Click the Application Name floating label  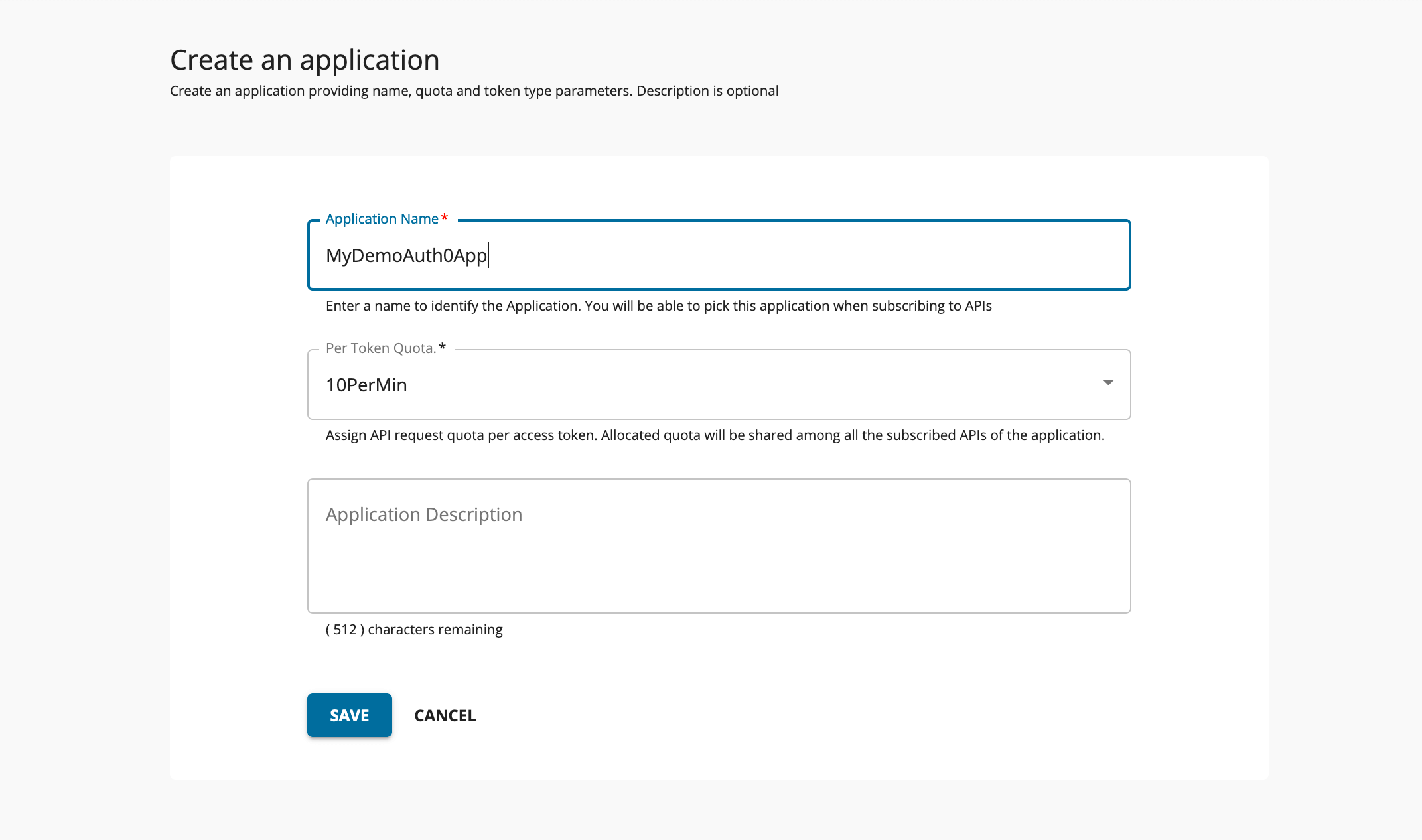[x=382, y=219]
